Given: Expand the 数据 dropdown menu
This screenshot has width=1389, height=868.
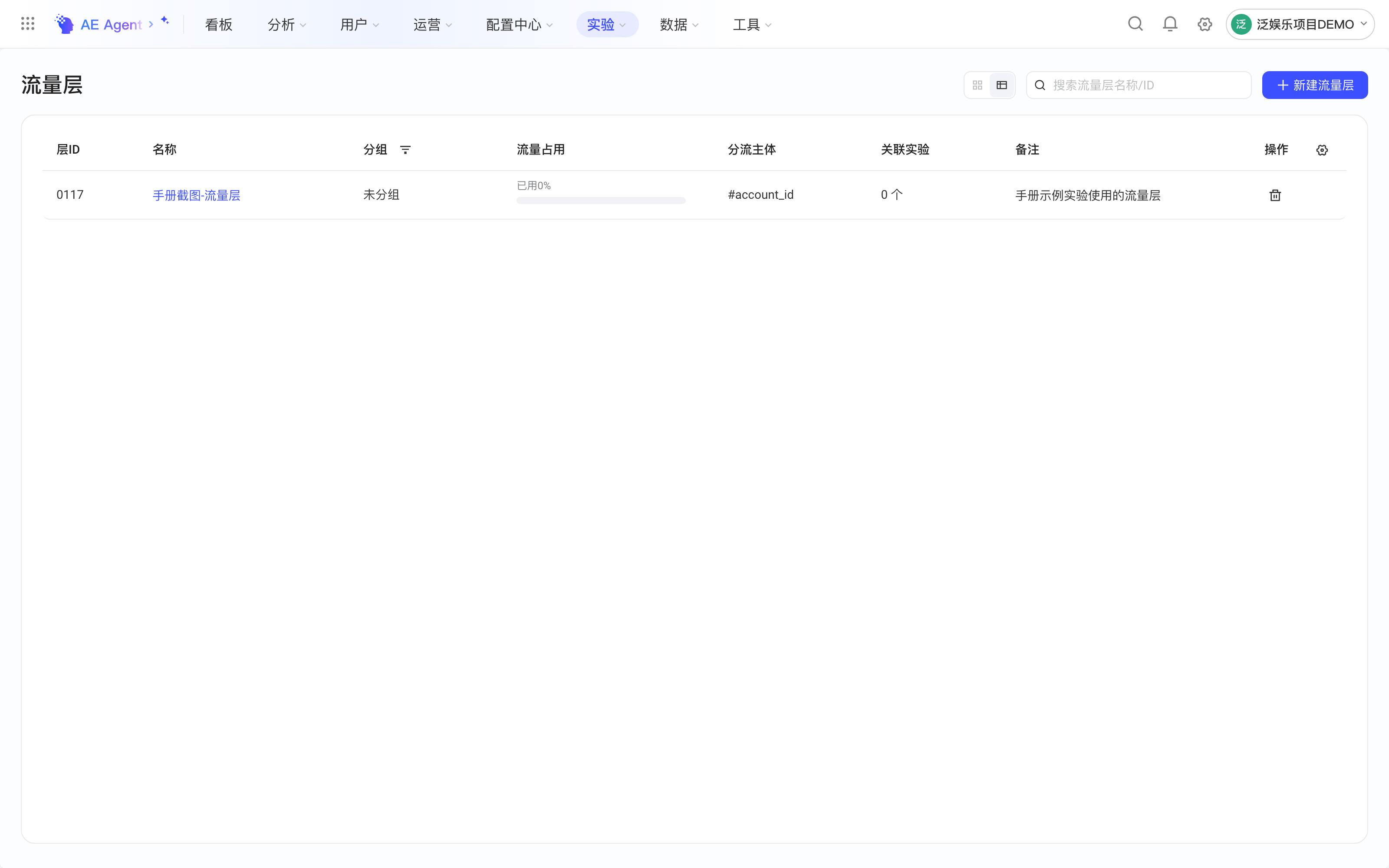Looking at the screenshot, I should (679, 24).
